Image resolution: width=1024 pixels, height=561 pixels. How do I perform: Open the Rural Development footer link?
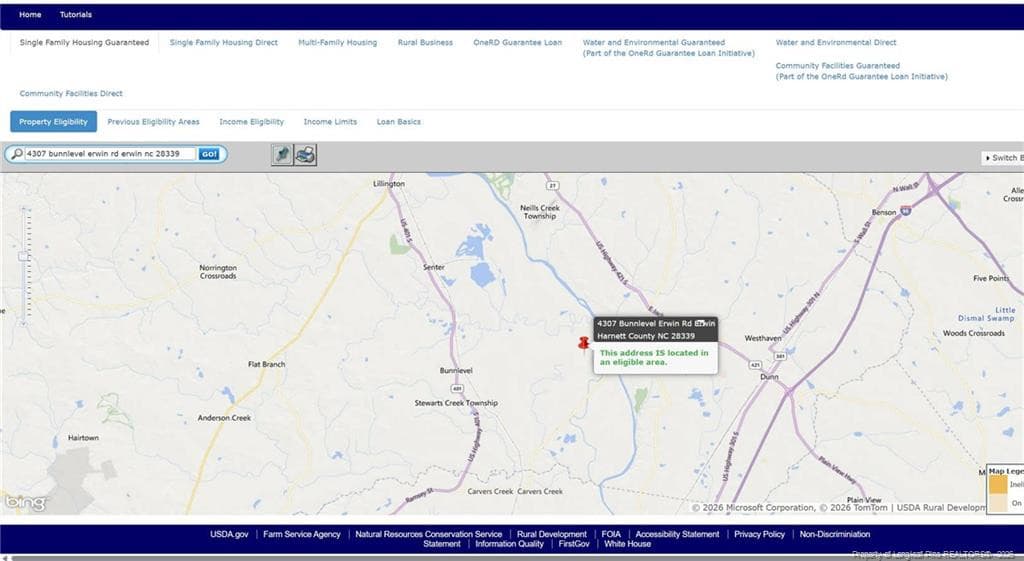pyautogui.click(x=552, y=534)
